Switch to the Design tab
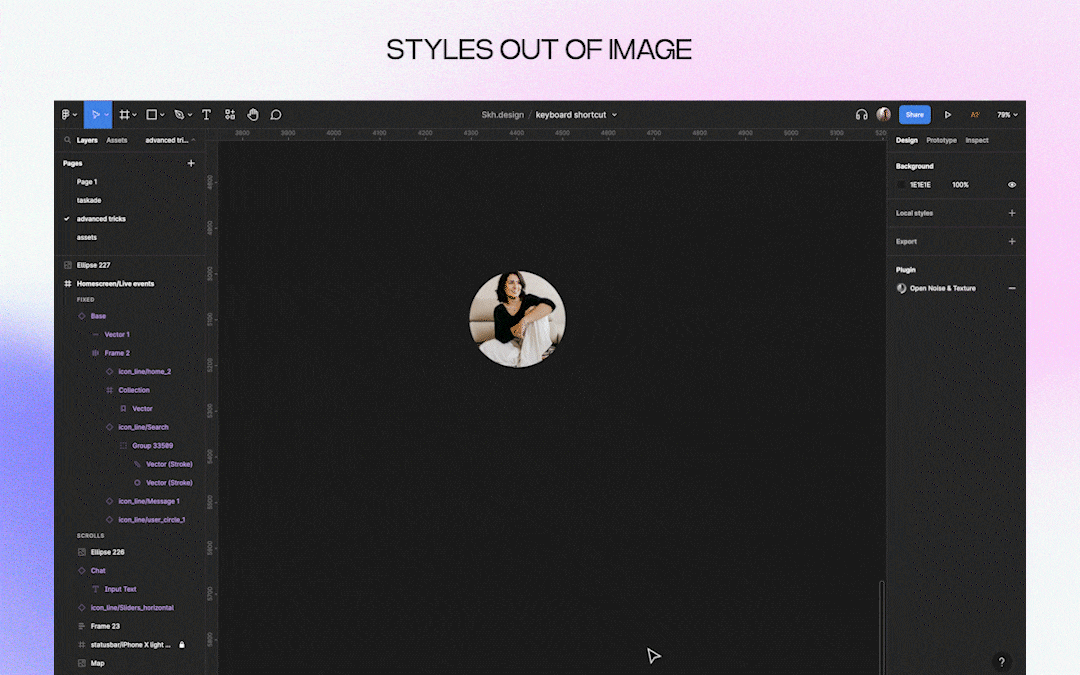This screenshot has height=675, width=1080. [x=906, y=141]
